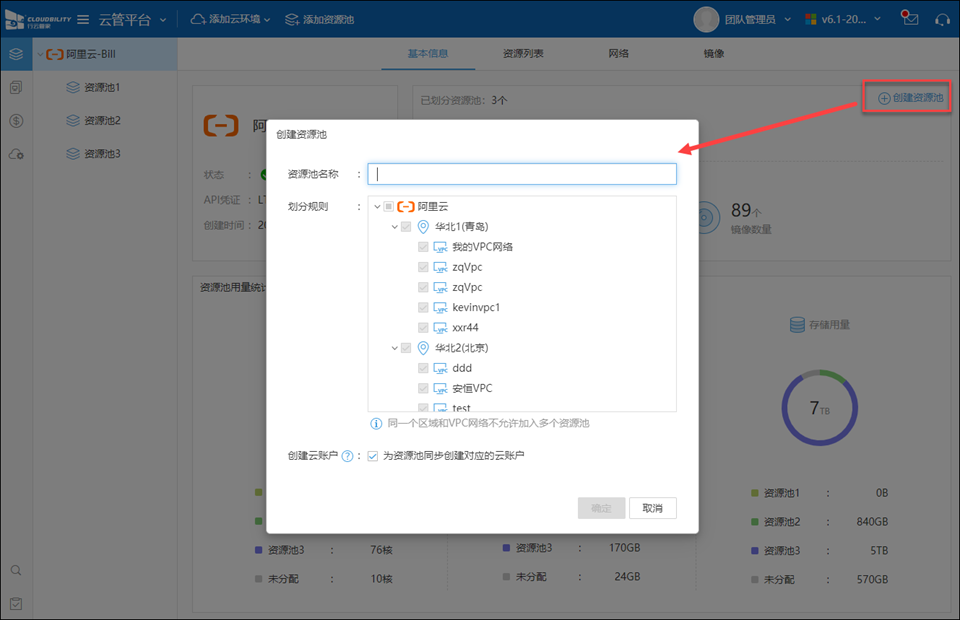The image size is (960, 620).
Task: Open the mail notifications icon
Action: [x=910, y=18]
